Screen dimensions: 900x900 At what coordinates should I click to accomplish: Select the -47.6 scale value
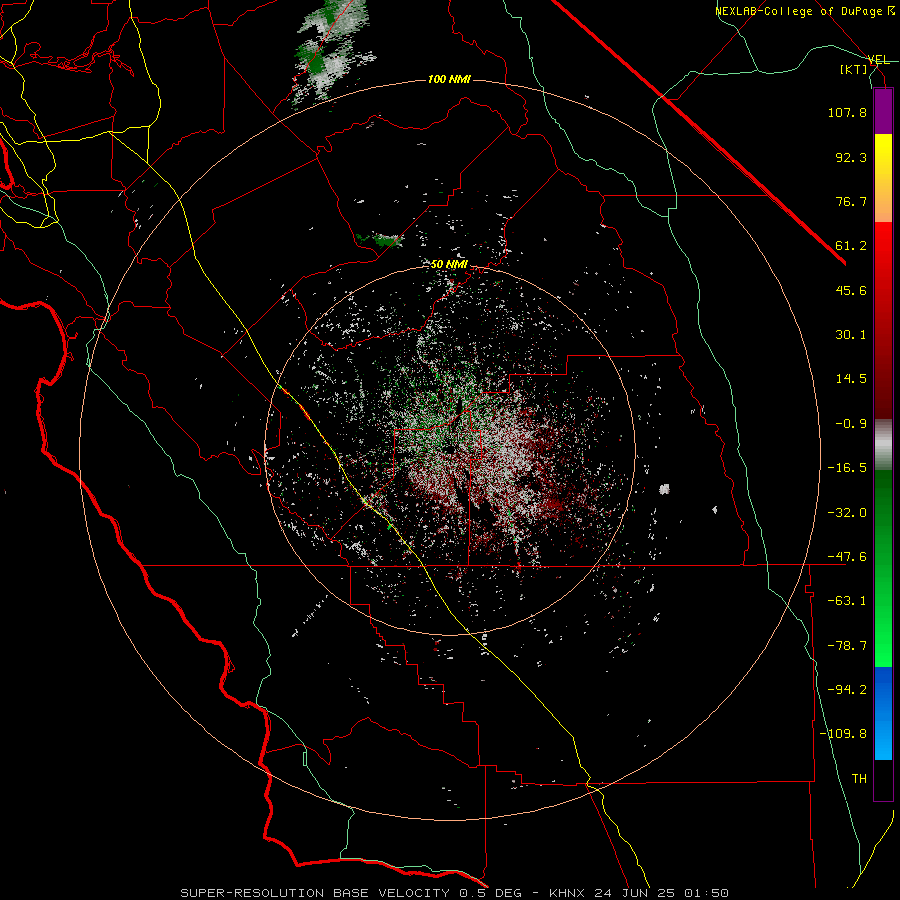click(x=847, y=557)
